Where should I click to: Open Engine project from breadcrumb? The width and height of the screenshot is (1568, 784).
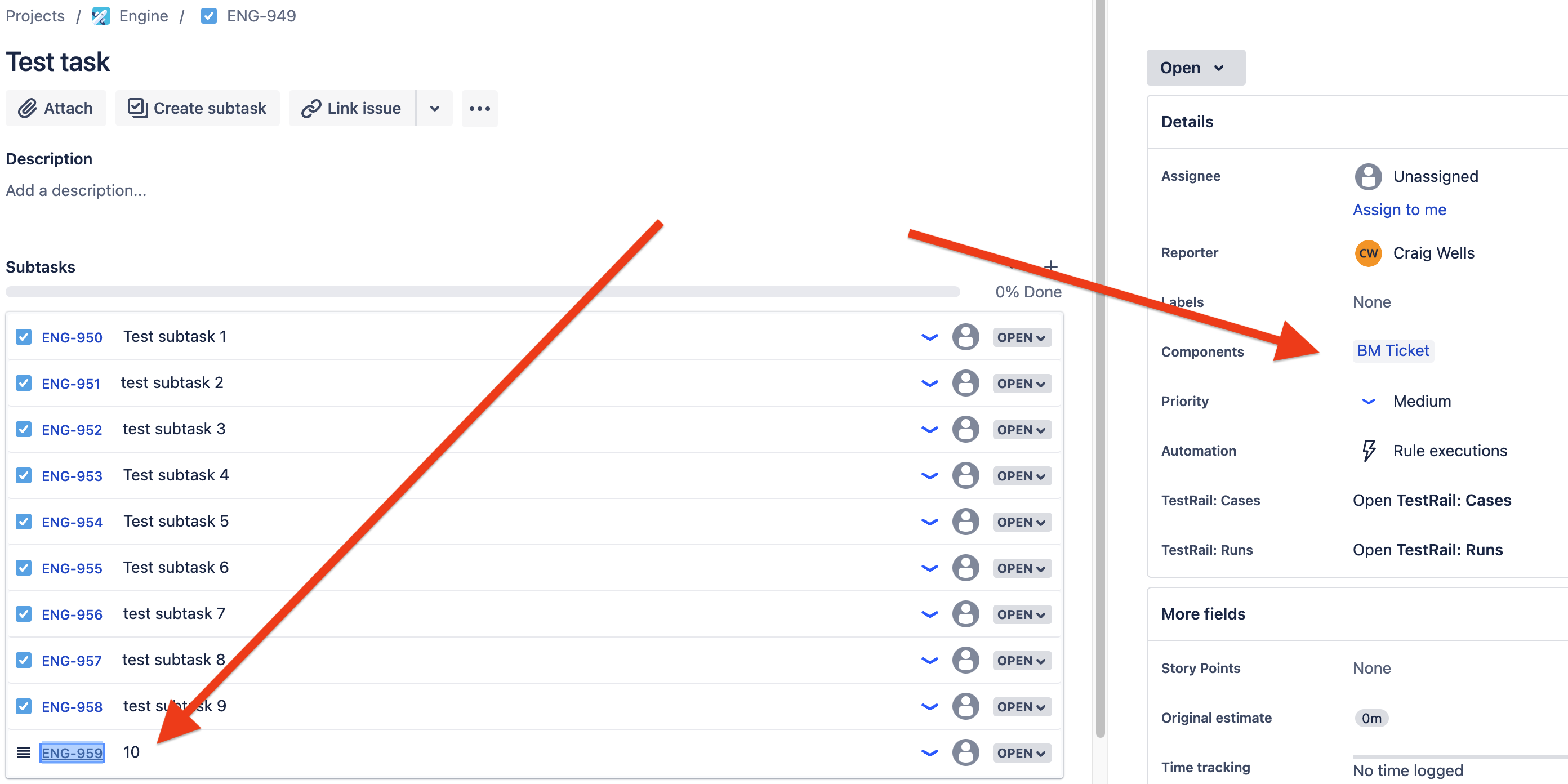[144, 16]
